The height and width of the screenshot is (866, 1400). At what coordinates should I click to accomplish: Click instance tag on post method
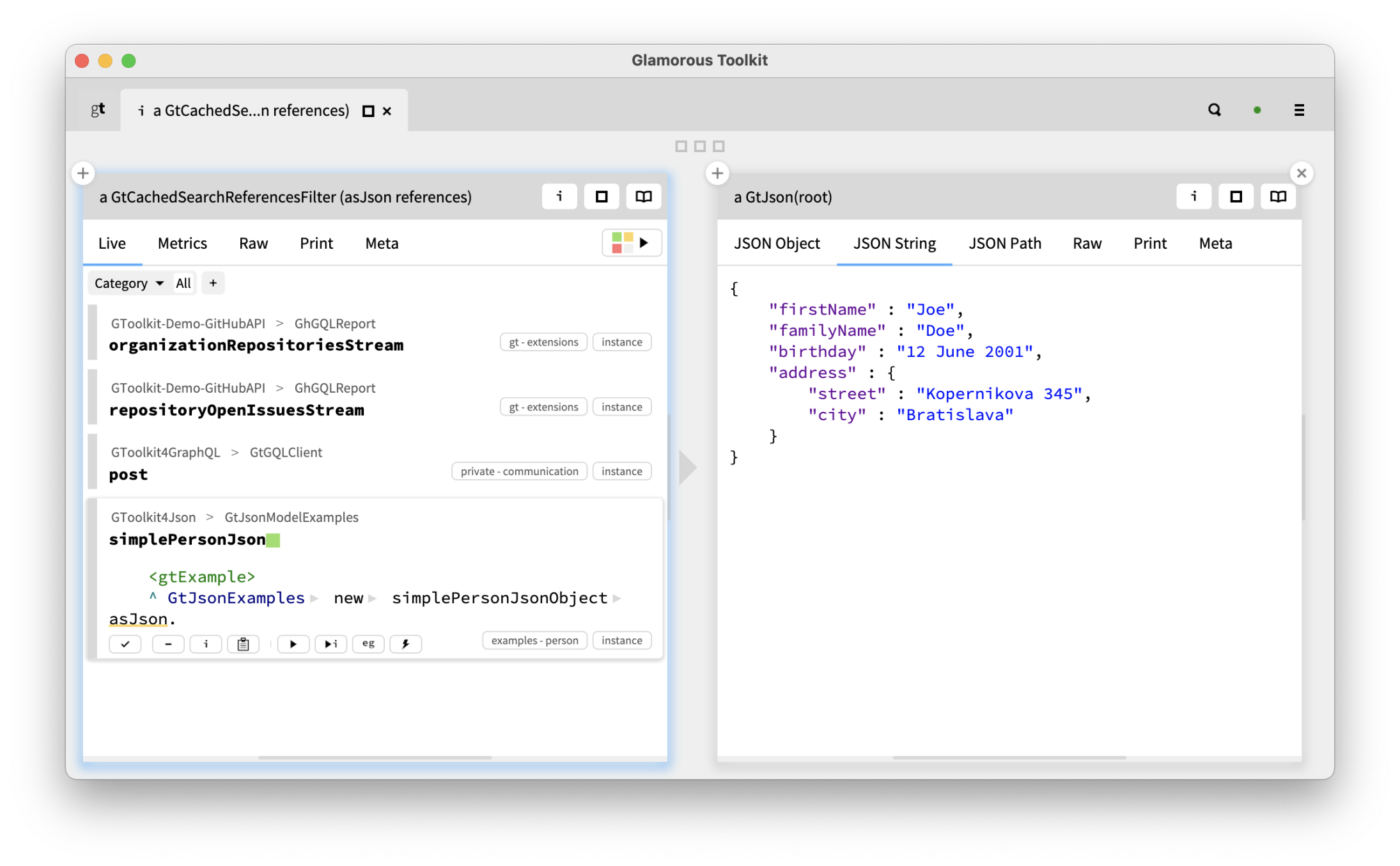click(621, 471)
